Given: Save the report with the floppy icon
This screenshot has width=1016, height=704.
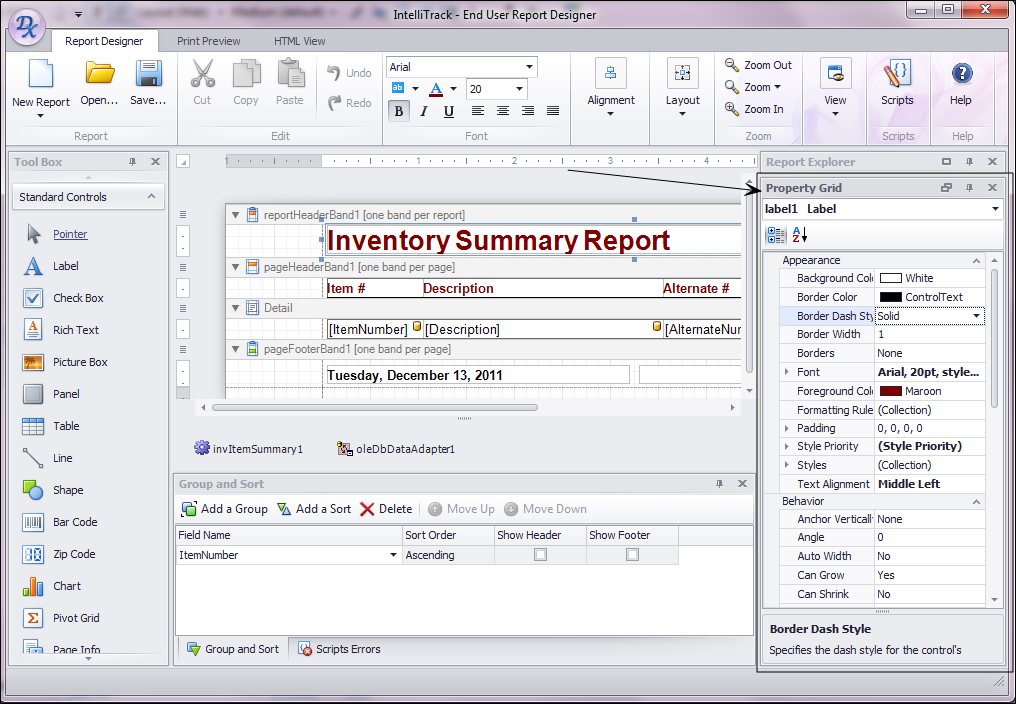Looking at the screenshot, I should 148,73.
